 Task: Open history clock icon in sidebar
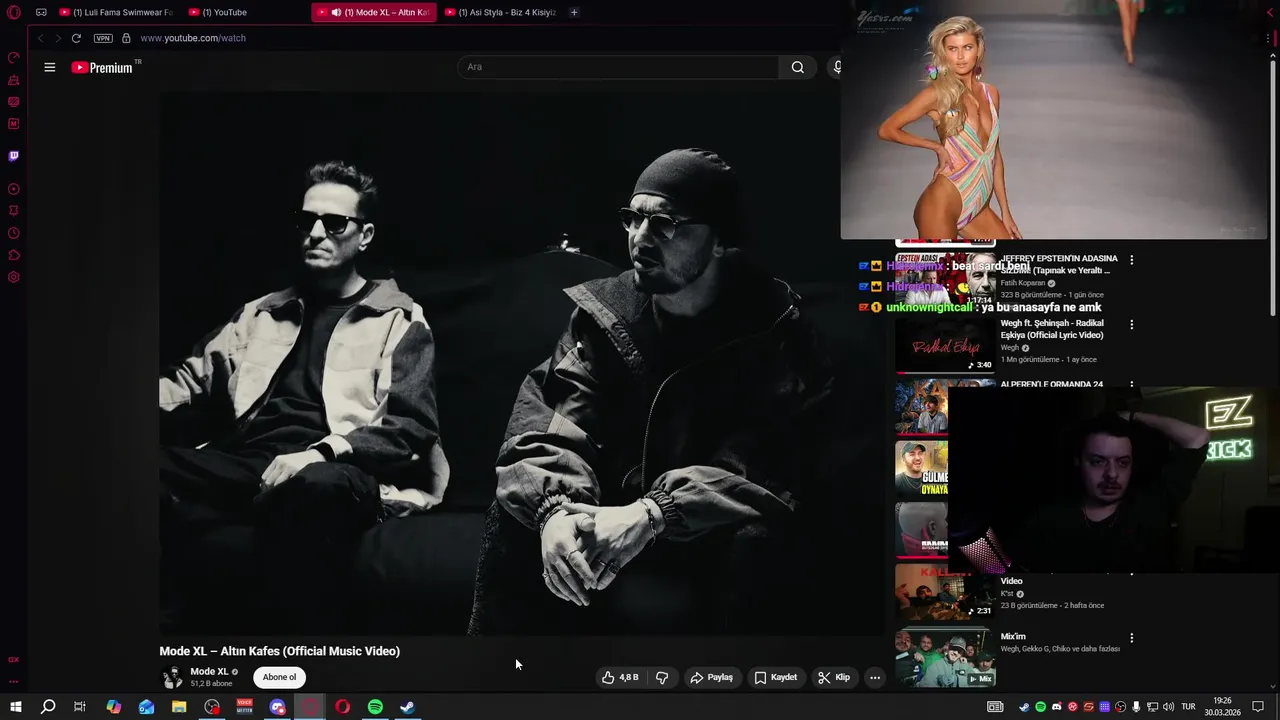13,233
